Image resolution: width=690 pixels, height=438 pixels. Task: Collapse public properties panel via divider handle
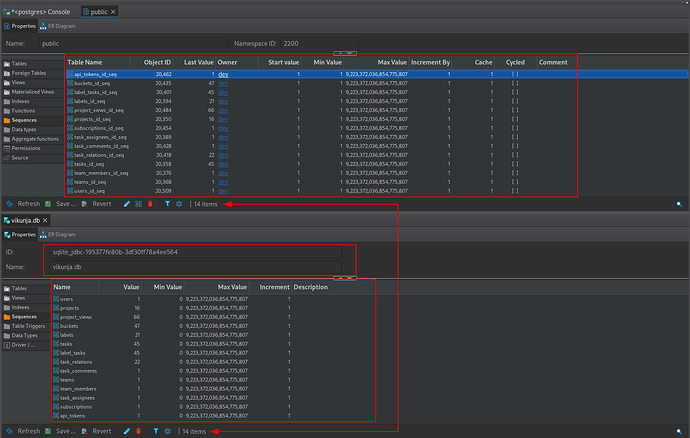[x=345, y=53]
